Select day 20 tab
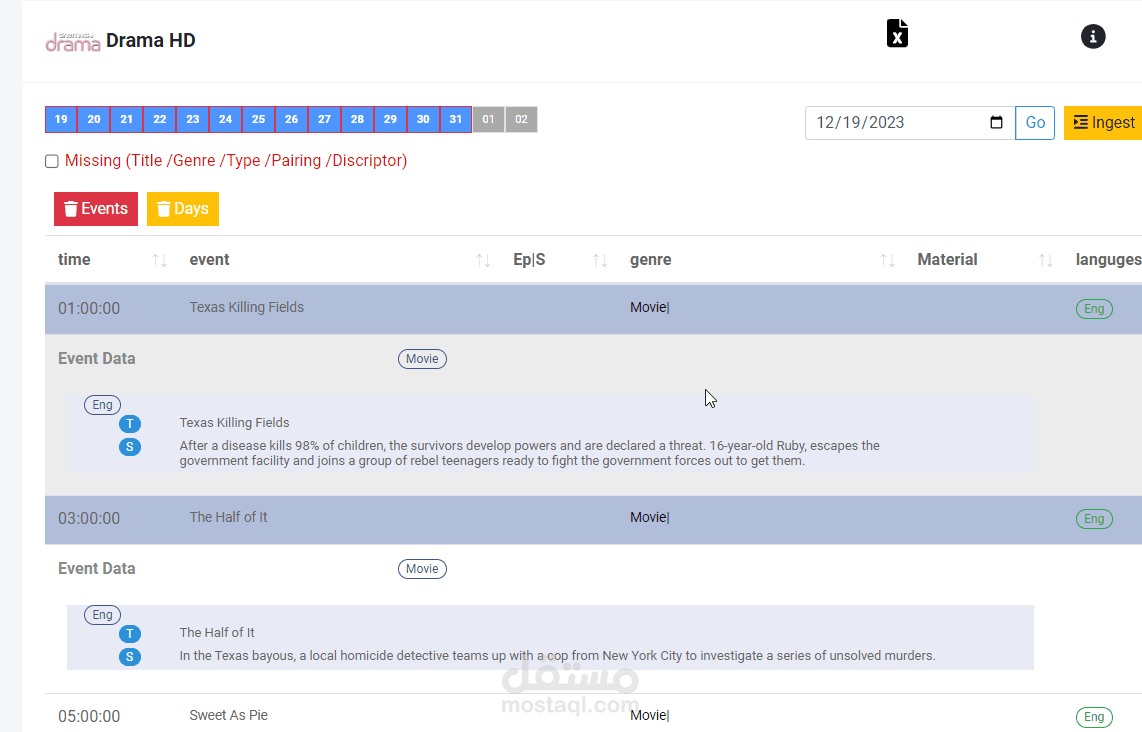The image size is (1142, 732). [x=94, y=119]
